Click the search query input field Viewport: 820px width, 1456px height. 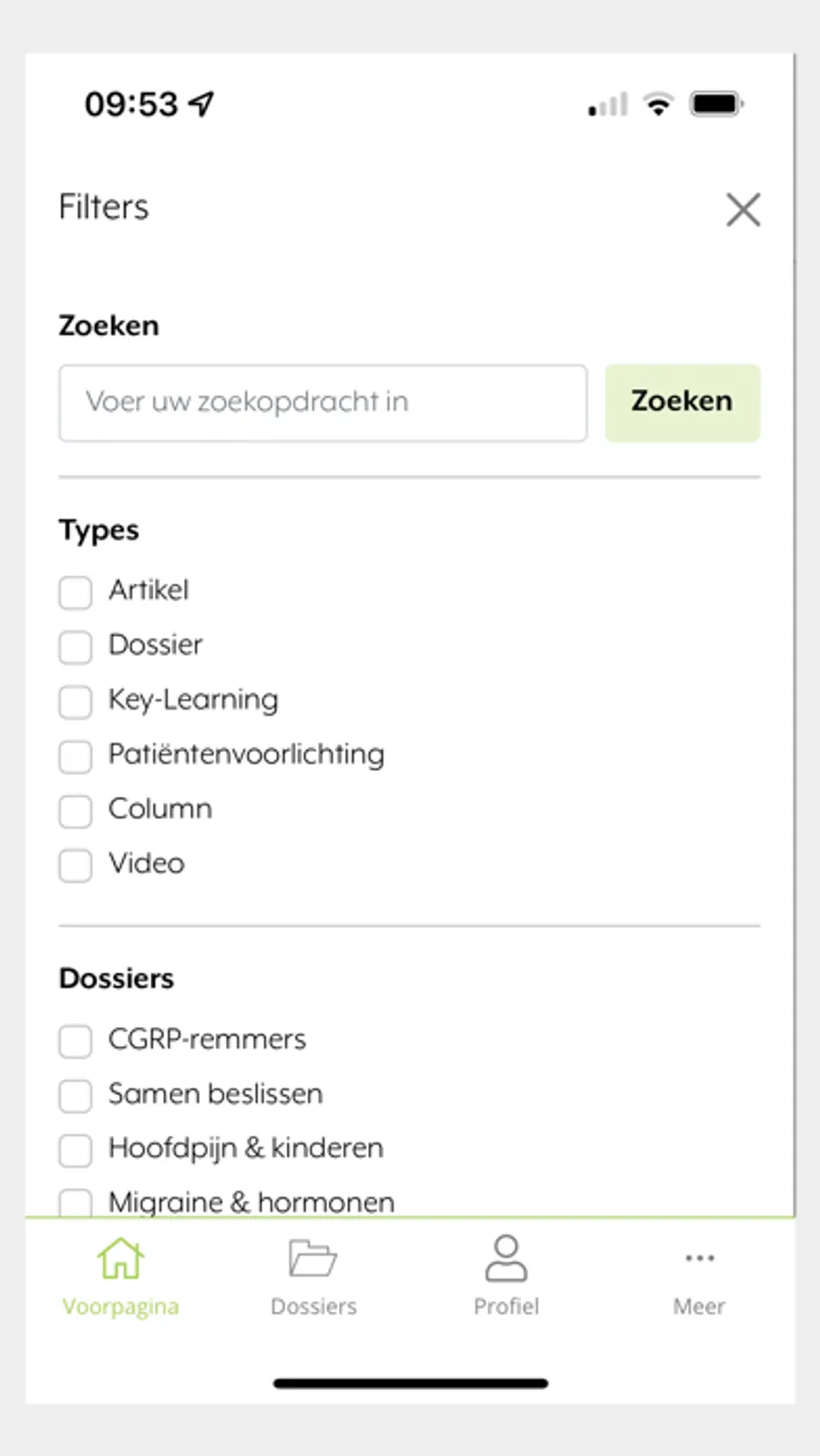point(323,403)
